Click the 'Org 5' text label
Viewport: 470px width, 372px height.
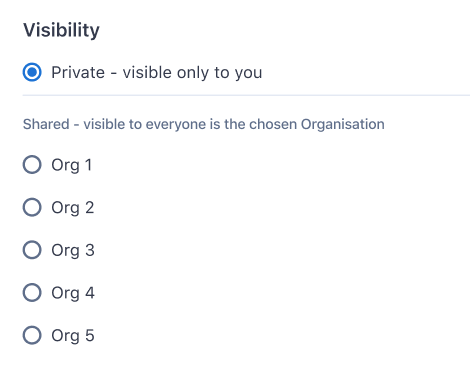[73, 336]
